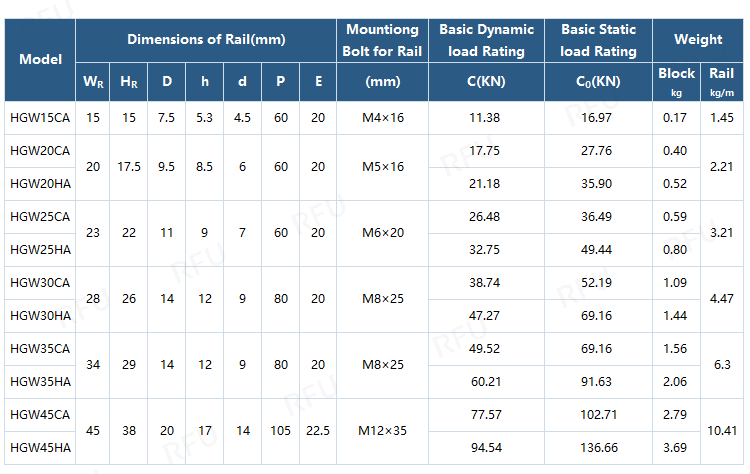
Task: Select the HGW35CA model cell
Action: [x=40, y=349]
